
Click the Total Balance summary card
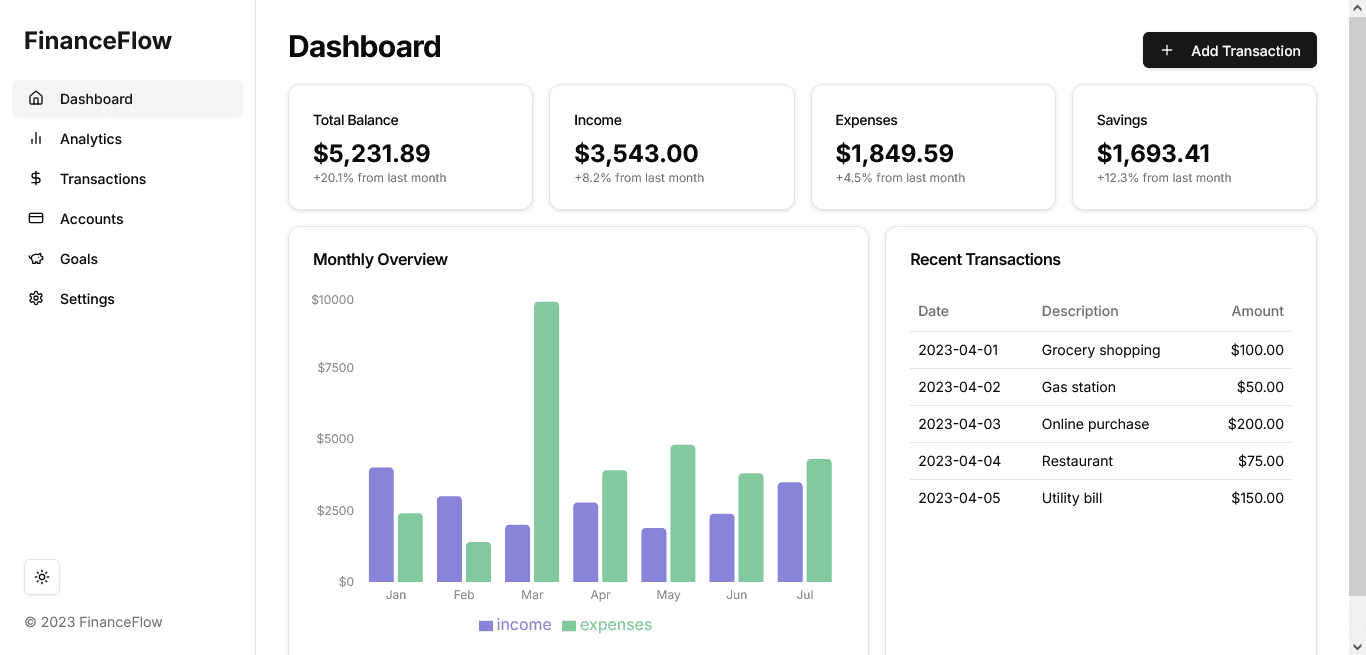coord(410,147)
